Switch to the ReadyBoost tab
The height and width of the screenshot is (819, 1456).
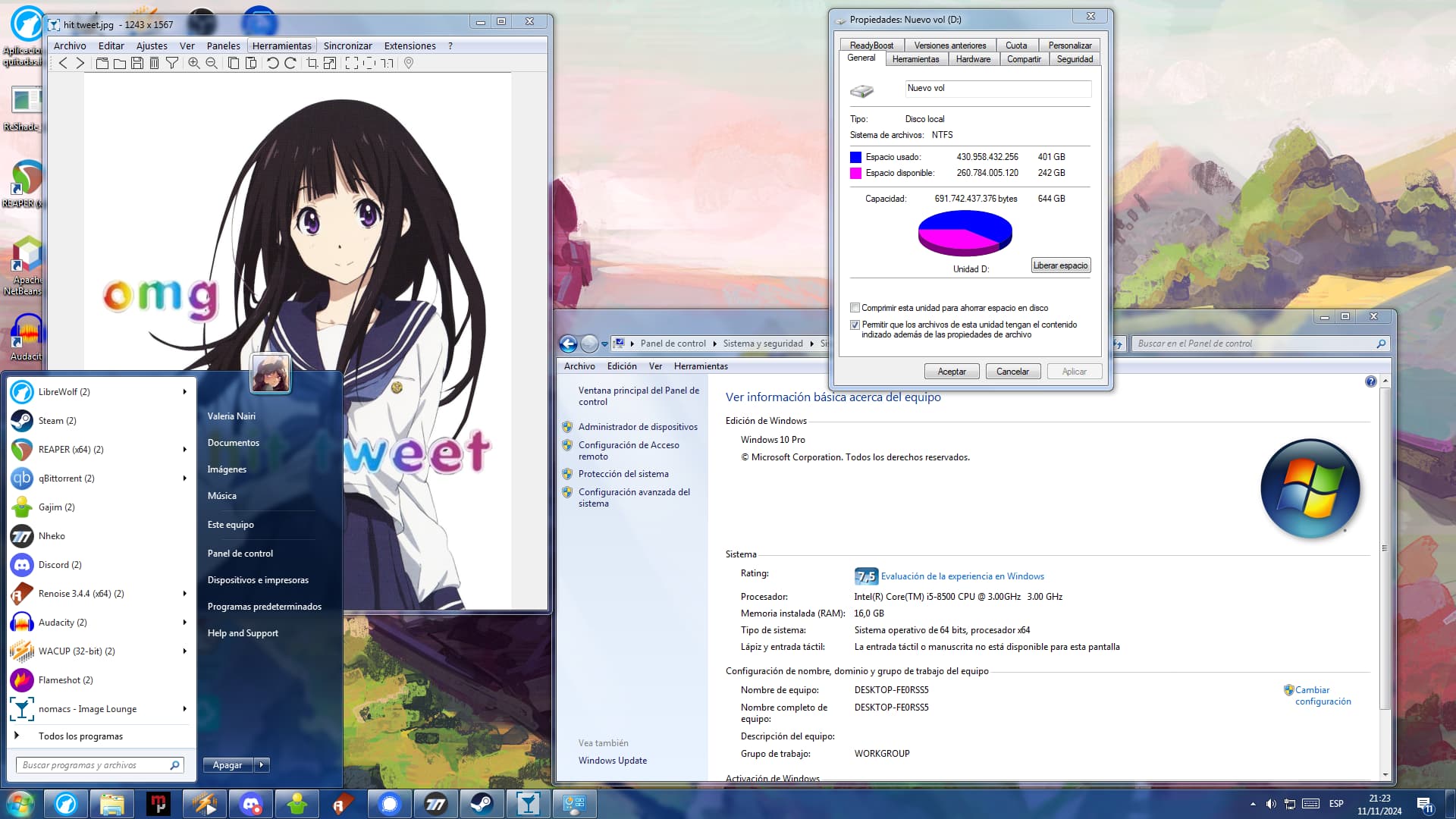tap(871, 45)
